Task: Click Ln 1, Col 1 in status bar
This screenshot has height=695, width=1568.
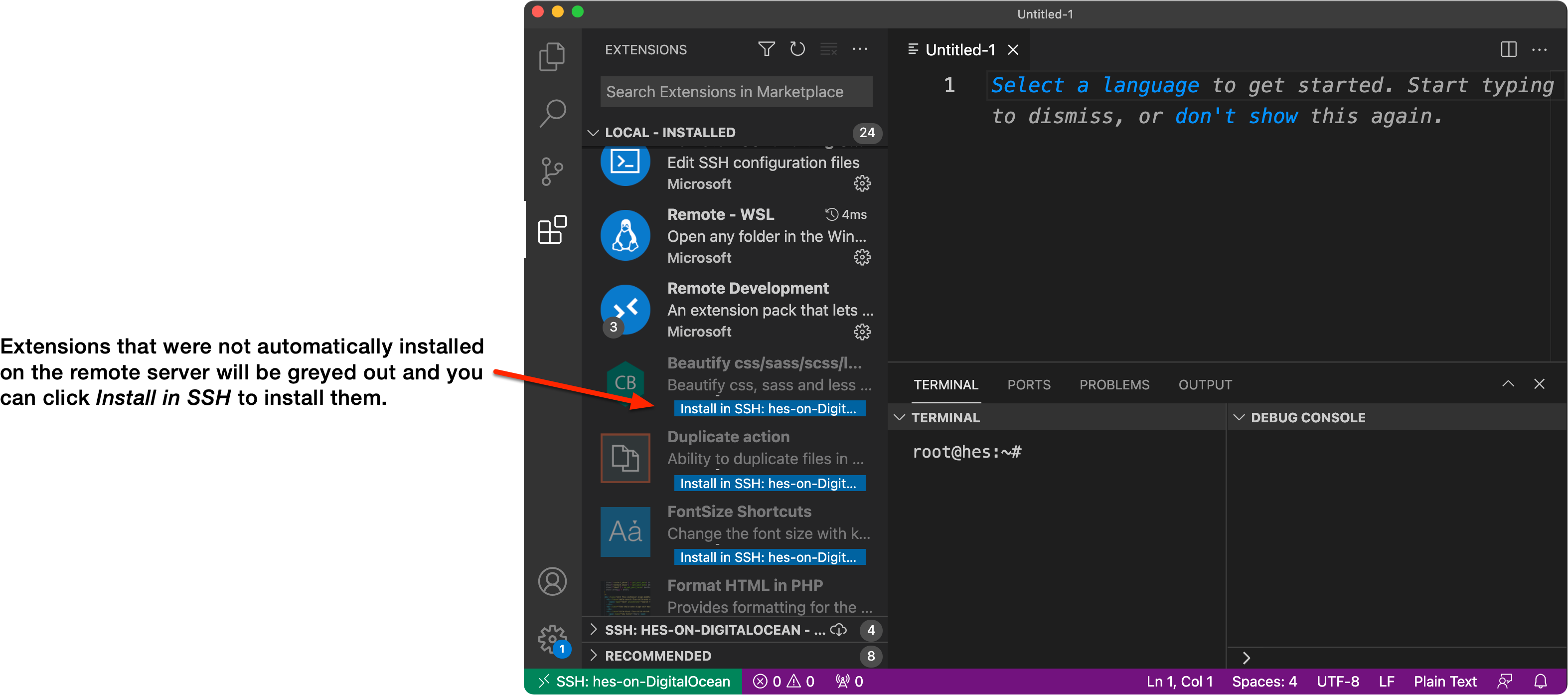Action: pyautogui.click(x=1179, y=681)
